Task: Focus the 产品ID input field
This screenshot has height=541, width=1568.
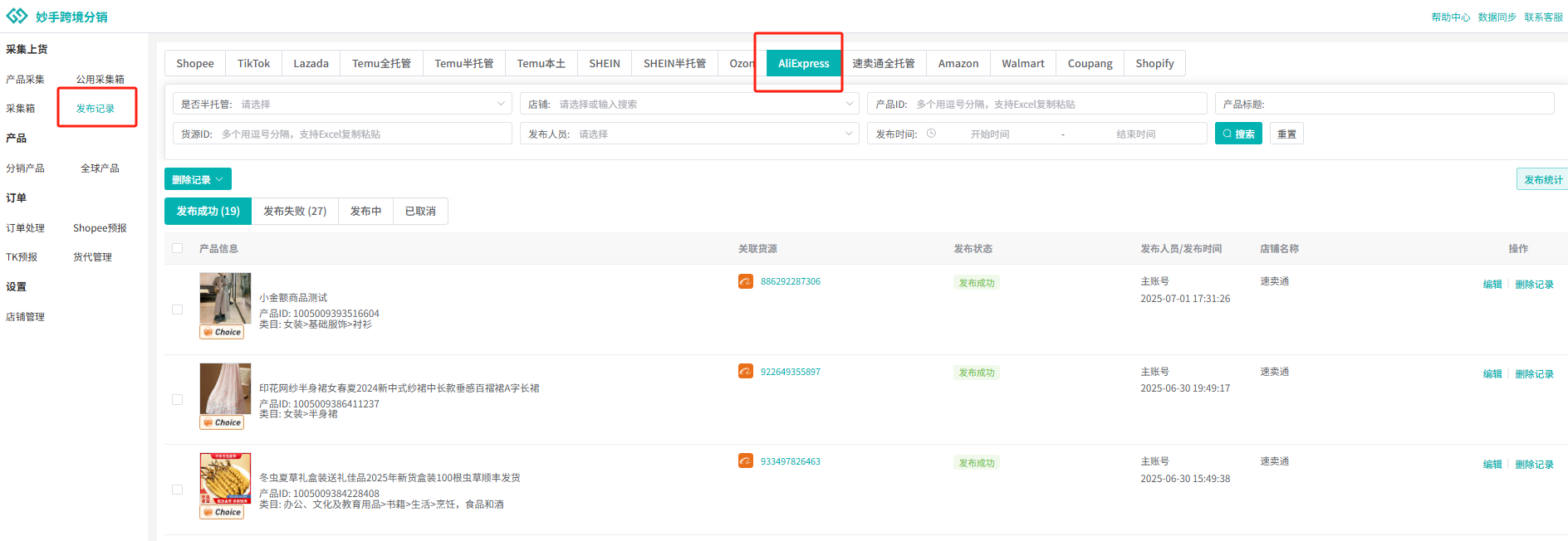Action: 1037,104
